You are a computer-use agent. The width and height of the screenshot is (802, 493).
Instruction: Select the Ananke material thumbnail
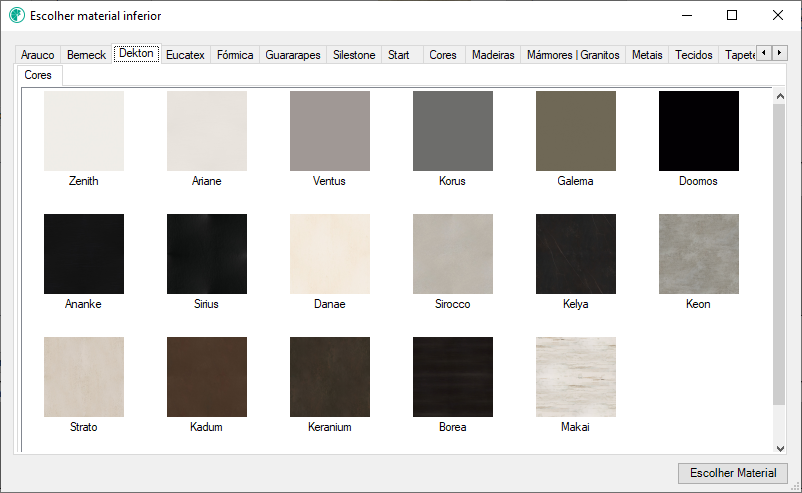[84, 254]
